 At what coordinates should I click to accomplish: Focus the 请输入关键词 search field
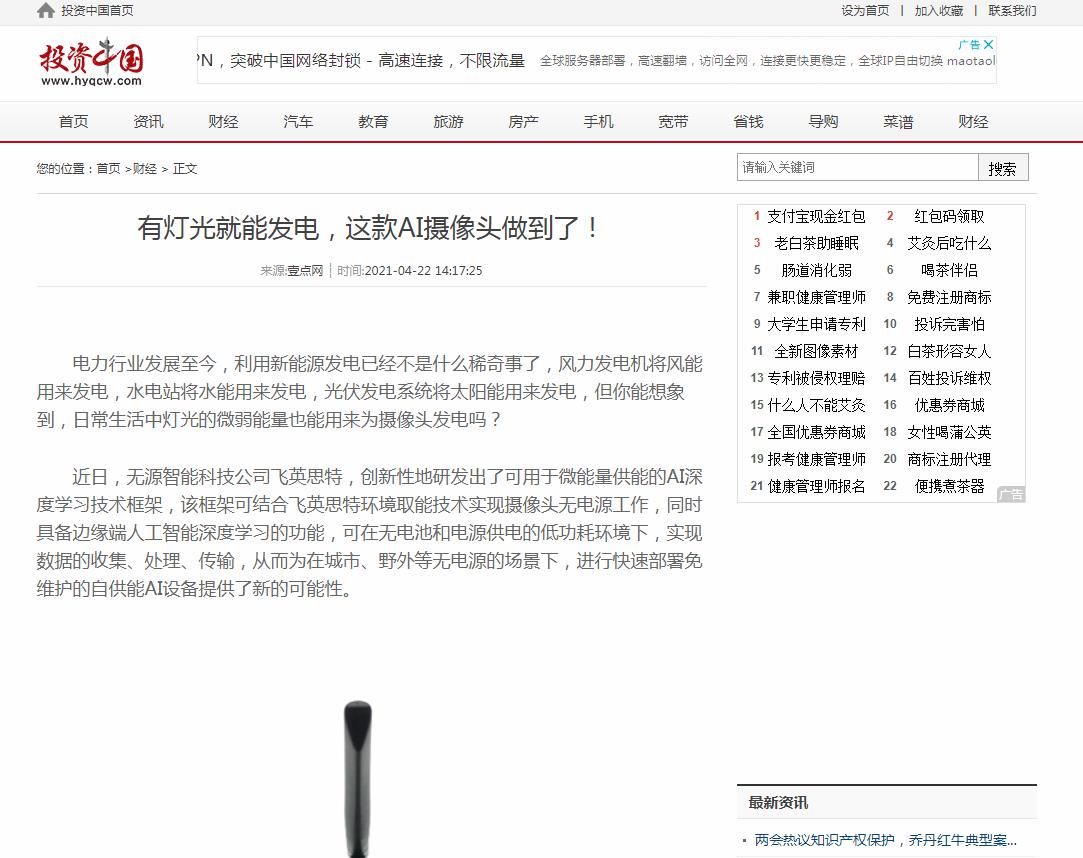(x=858, y=167)
